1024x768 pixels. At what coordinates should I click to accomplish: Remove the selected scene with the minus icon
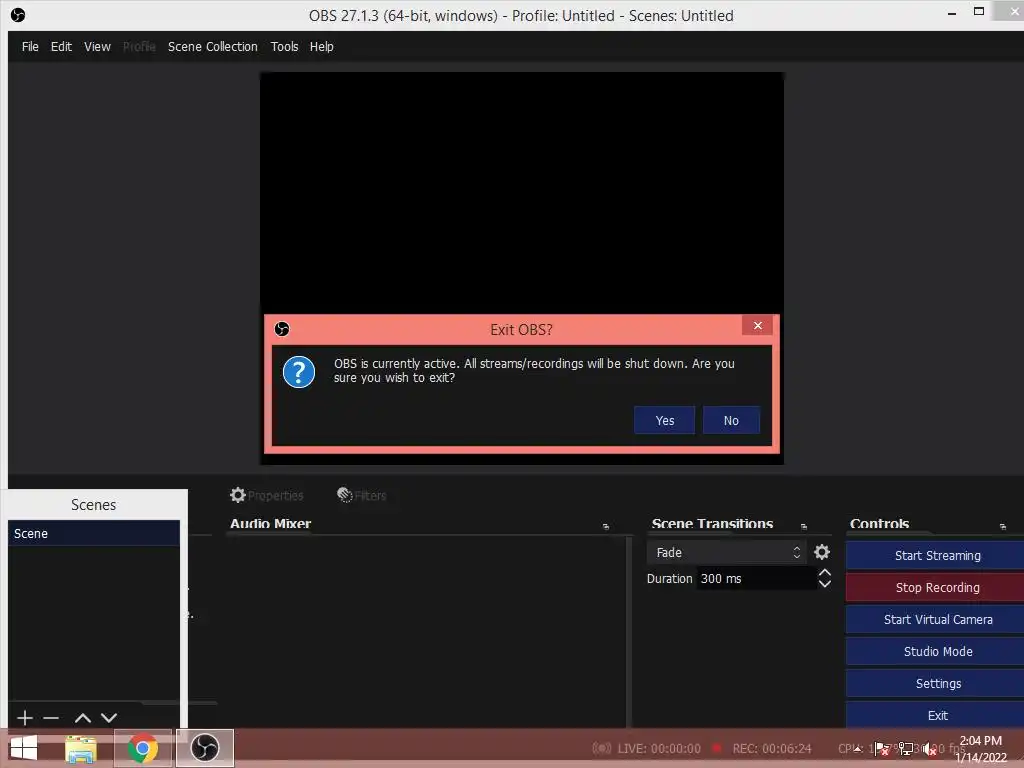click(51, 718)
